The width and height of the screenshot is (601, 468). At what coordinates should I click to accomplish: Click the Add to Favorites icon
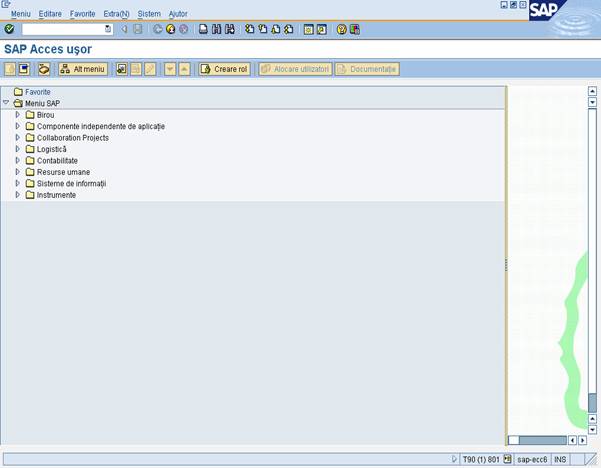(x=122, y=69)
